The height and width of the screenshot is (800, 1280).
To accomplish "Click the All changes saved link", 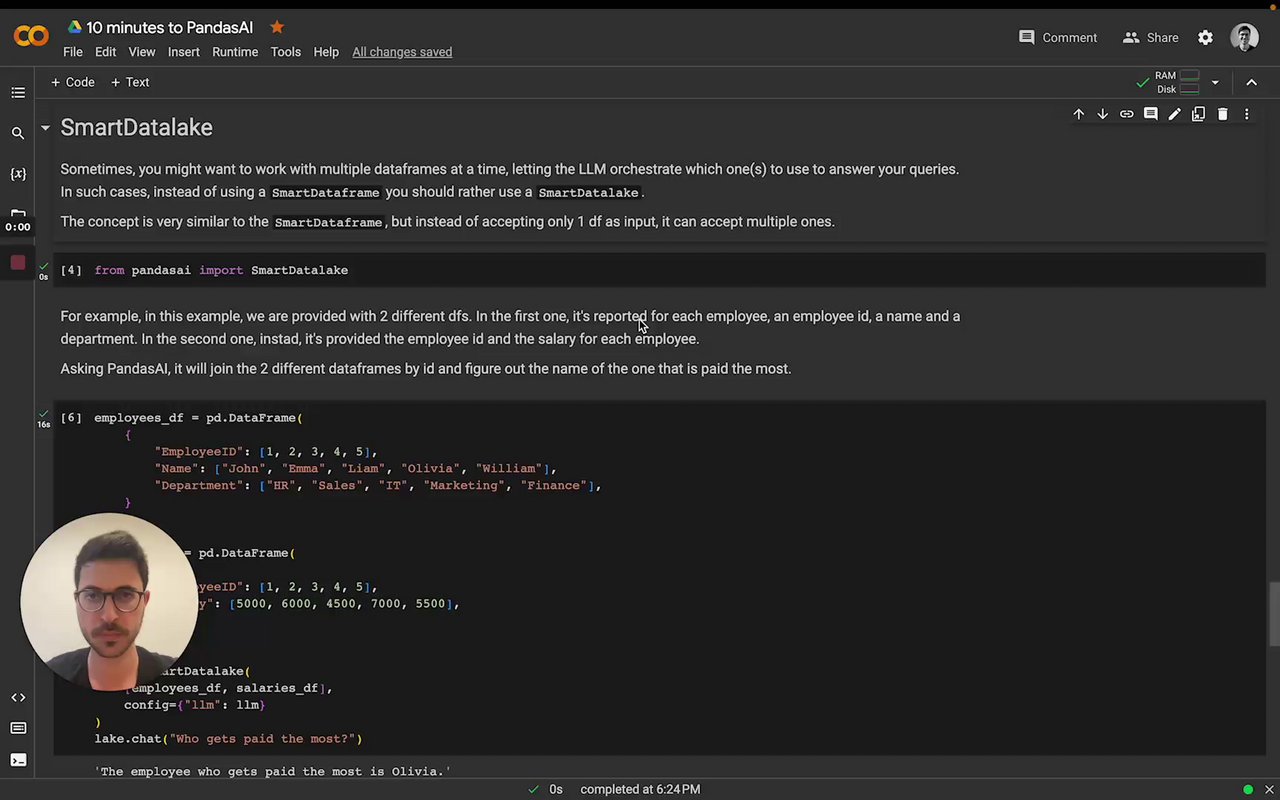I will pos(402,52).
